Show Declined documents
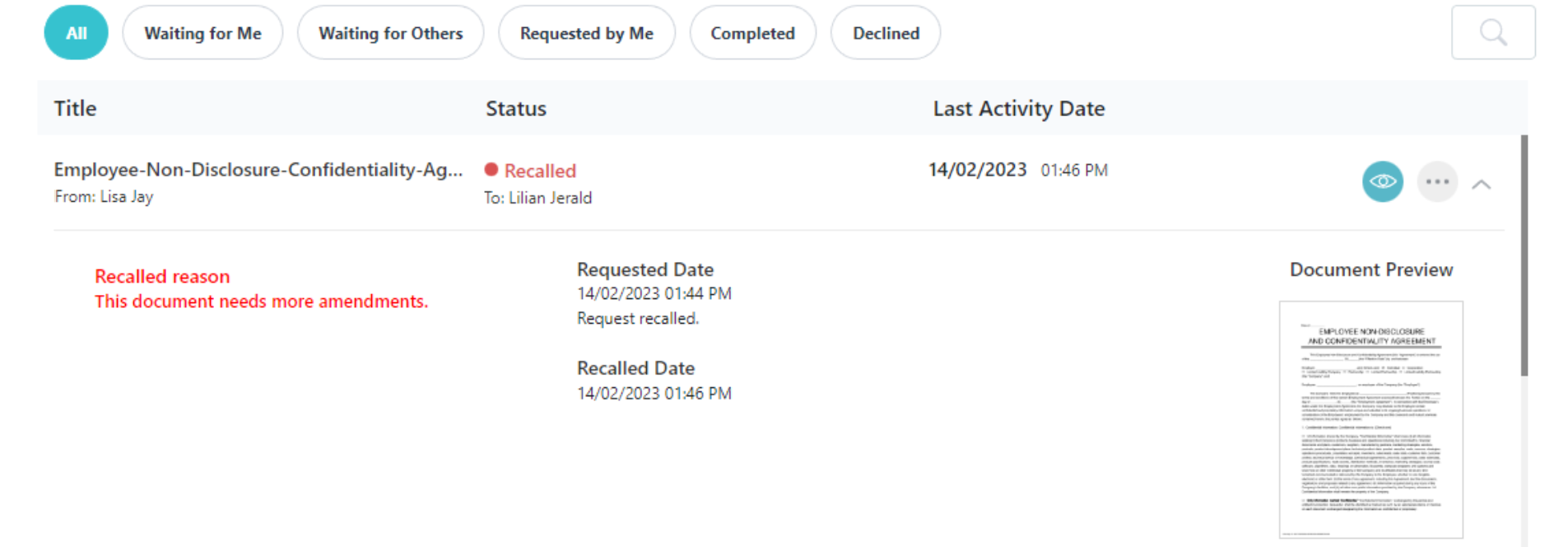The height and width of the screenshot is (547, 1568). 886,33
